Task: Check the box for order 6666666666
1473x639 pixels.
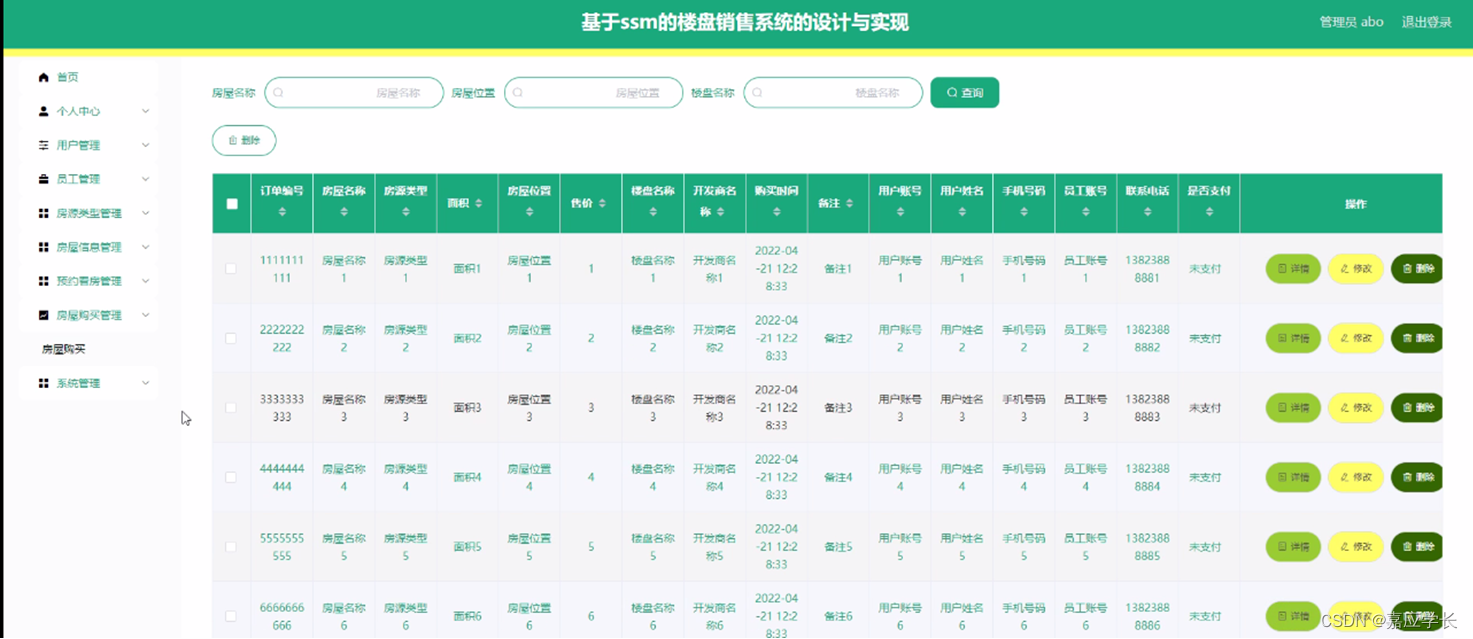Action: click(231, 616)
